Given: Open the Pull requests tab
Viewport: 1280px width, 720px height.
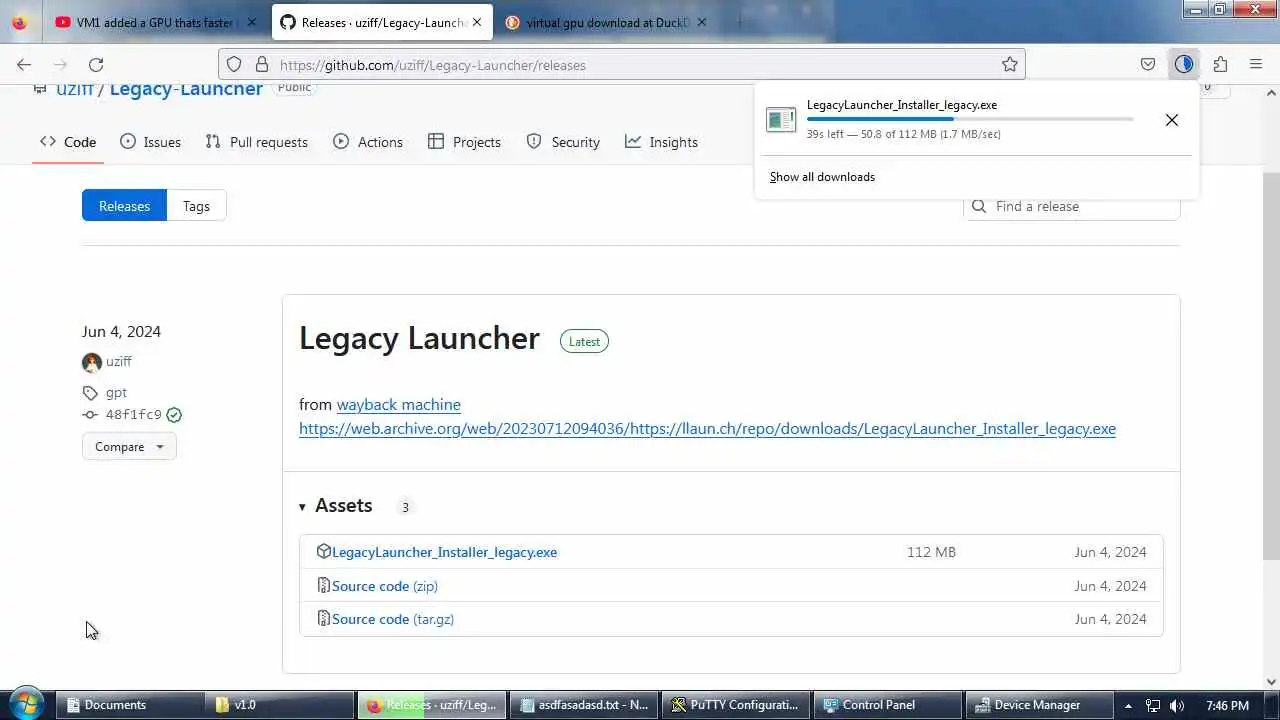Looking at the screenshot, I should pyautogui.click(x=257, y=142).
